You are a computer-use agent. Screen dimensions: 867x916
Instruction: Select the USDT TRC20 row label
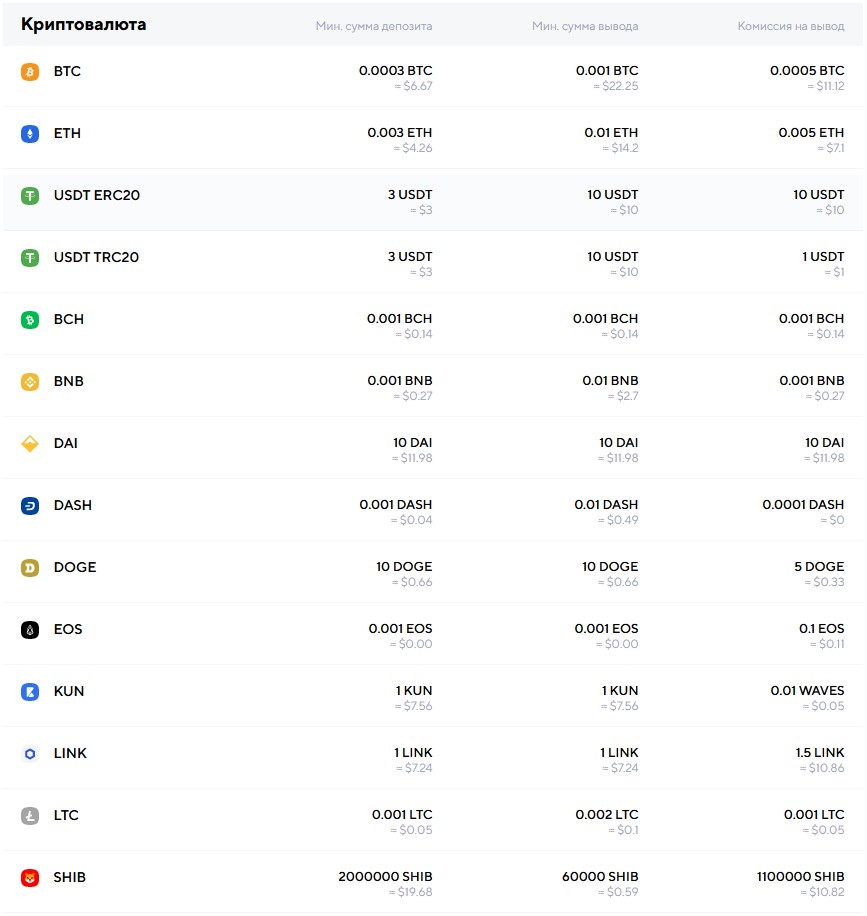[96, 257]
